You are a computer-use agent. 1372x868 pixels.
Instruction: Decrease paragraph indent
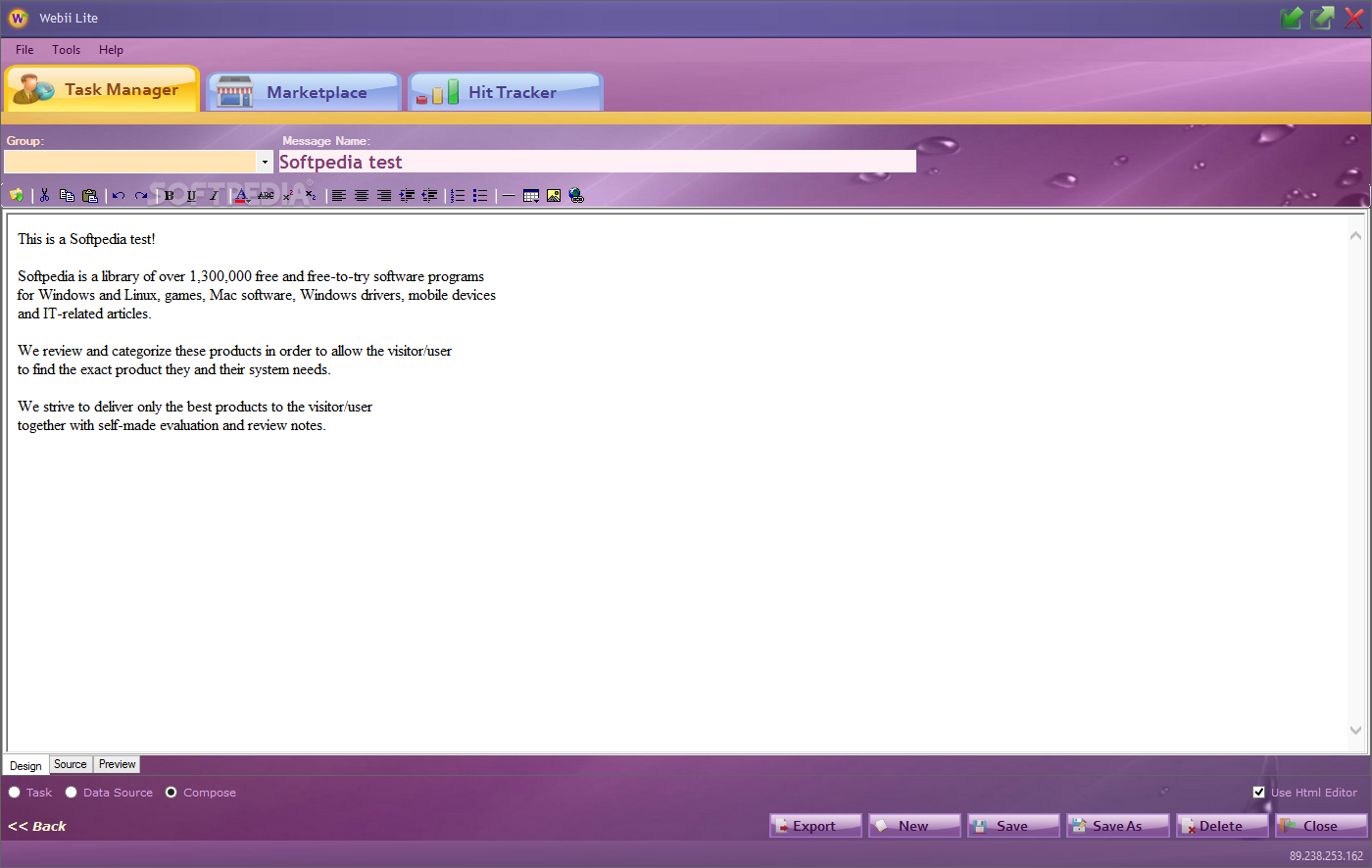pyautogui.click(x=429, y=196)
